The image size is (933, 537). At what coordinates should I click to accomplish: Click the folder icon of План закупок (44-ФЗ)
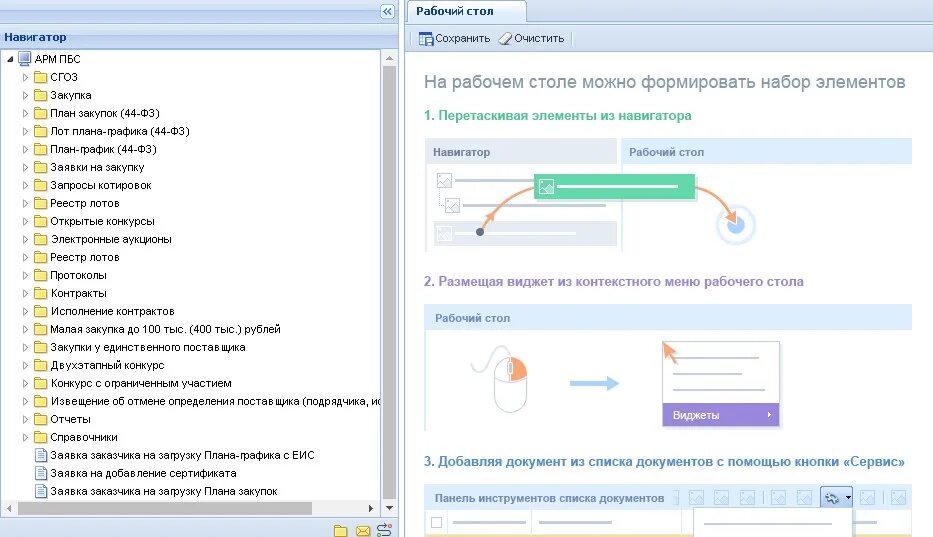pos(40,113)
